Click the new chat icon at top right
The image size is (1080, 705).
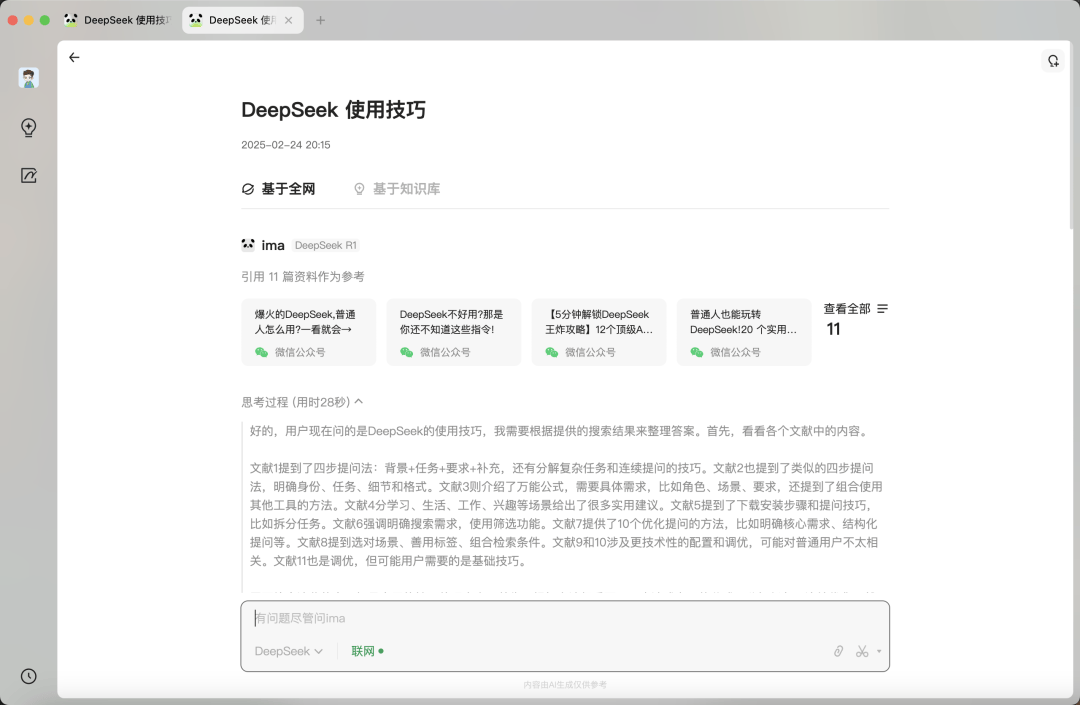[1053, 61]
